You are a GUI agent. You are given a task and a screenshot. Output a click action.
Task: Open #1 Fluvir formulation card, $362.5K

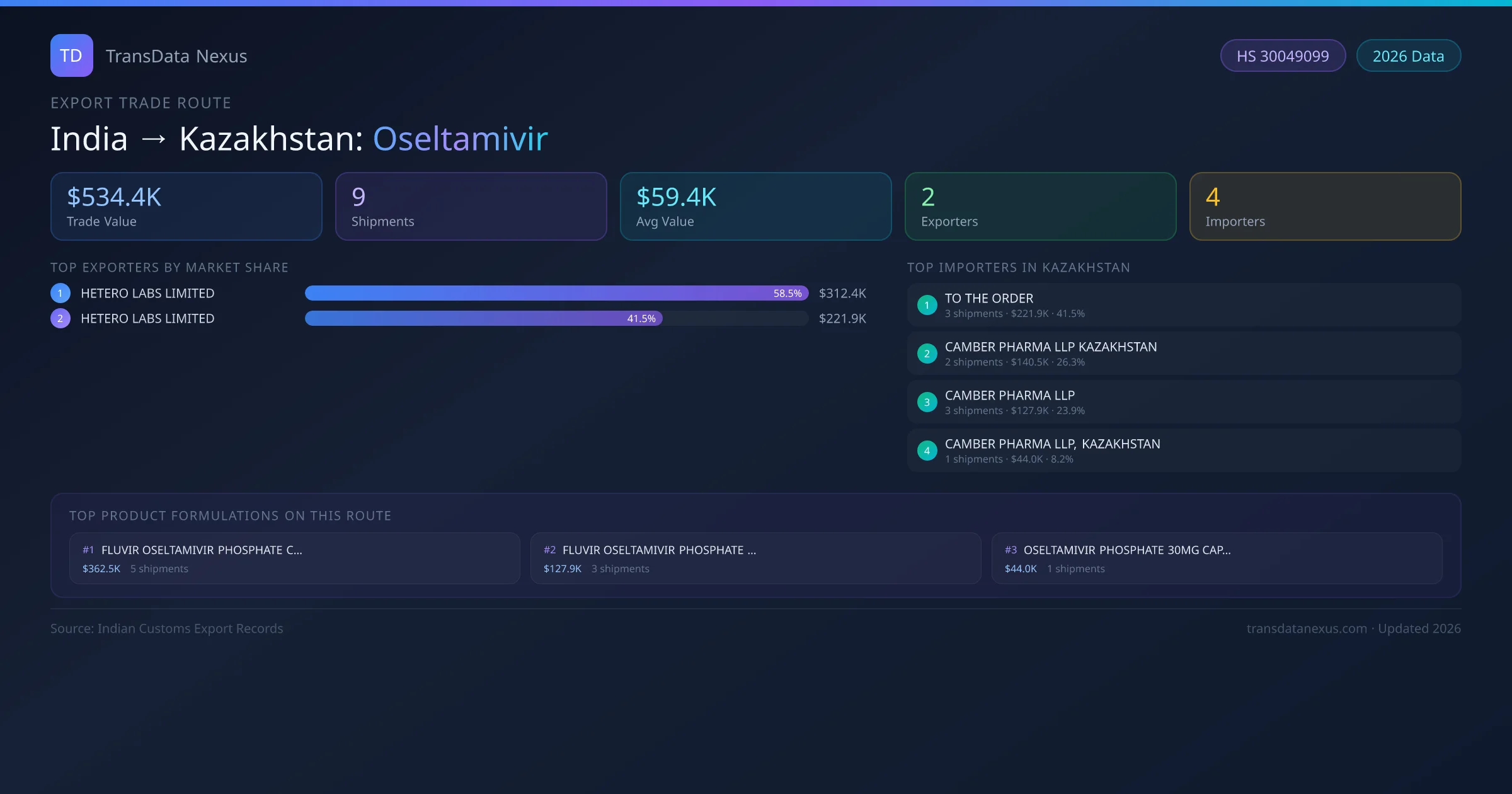294,558
